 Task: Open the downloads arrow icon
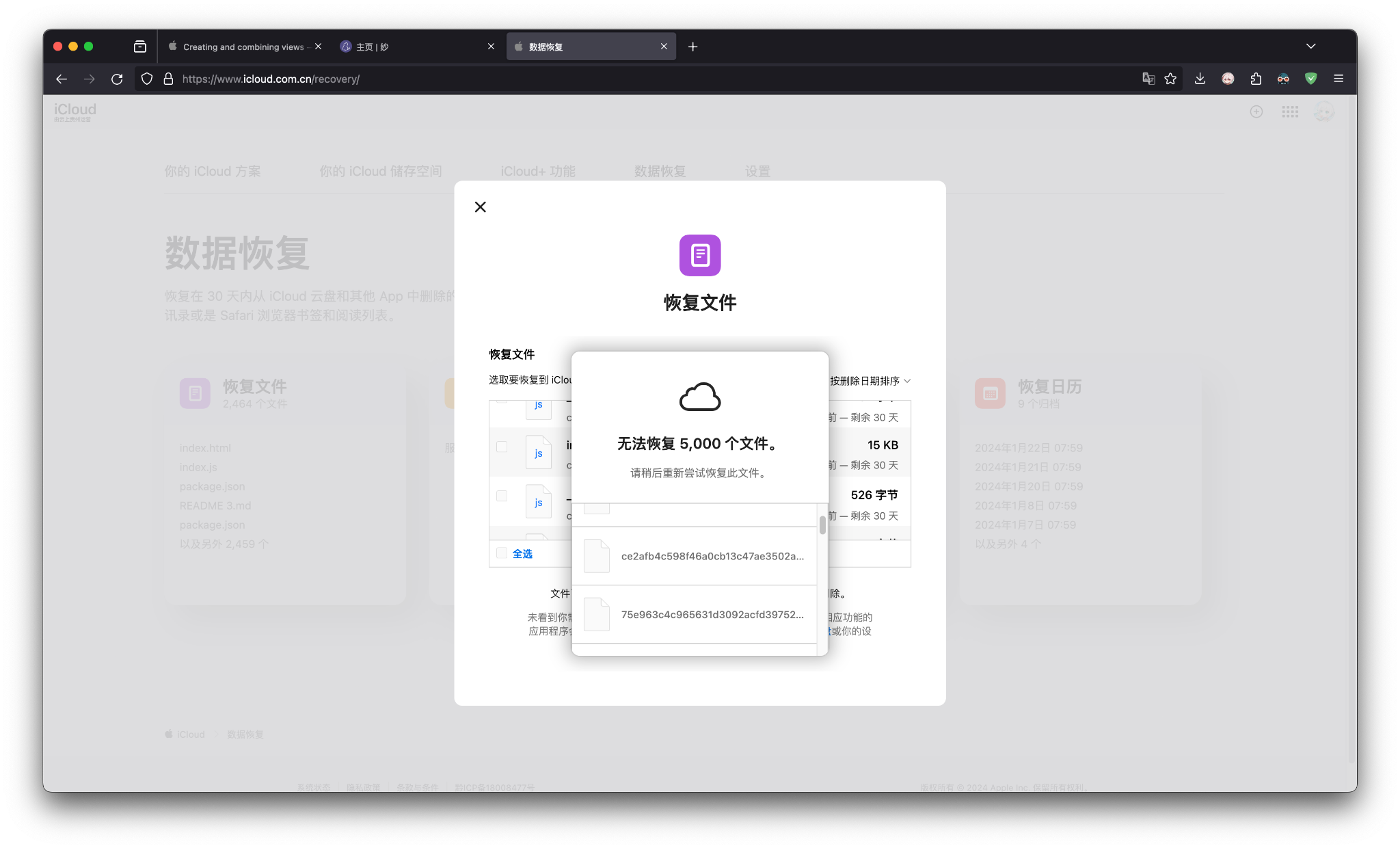pyautogui.click(x=1200, y=79)
